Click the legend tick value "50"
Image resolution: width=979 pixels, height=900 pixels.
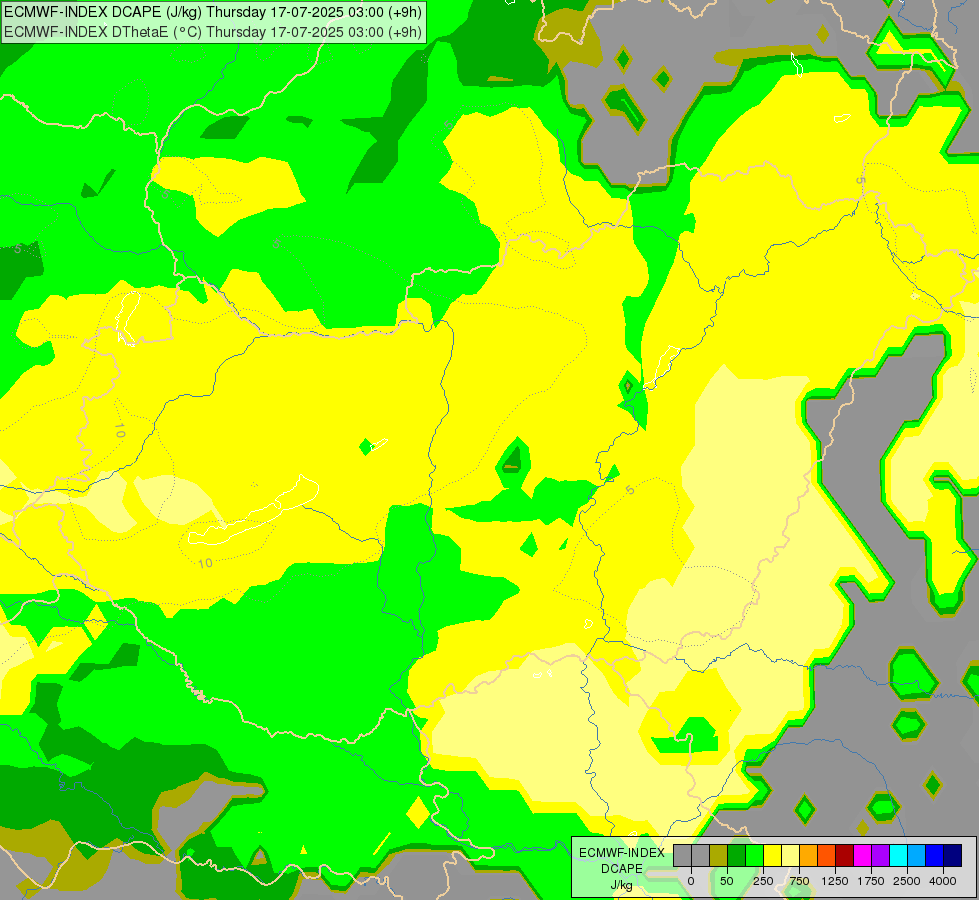click(727, 881)
